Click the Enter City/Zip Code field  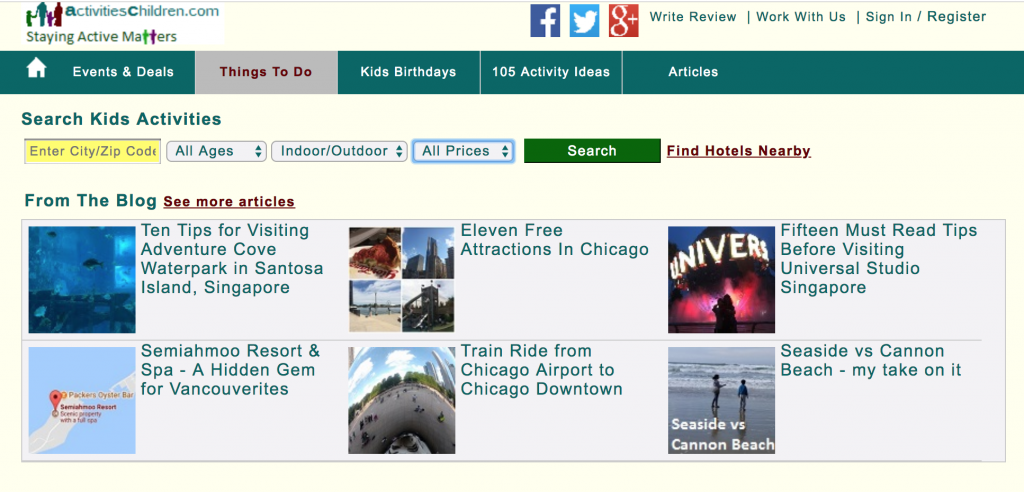93,151
